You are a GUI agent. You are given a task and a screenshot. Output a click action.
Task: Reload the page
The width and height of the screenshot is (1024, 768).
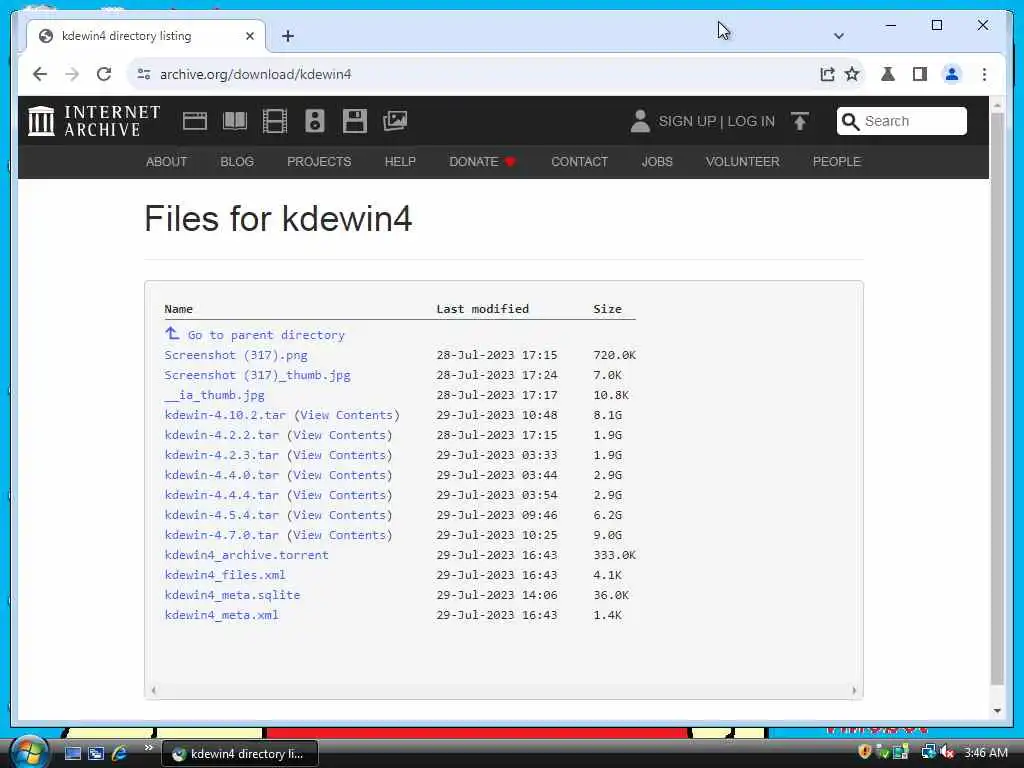104,74
